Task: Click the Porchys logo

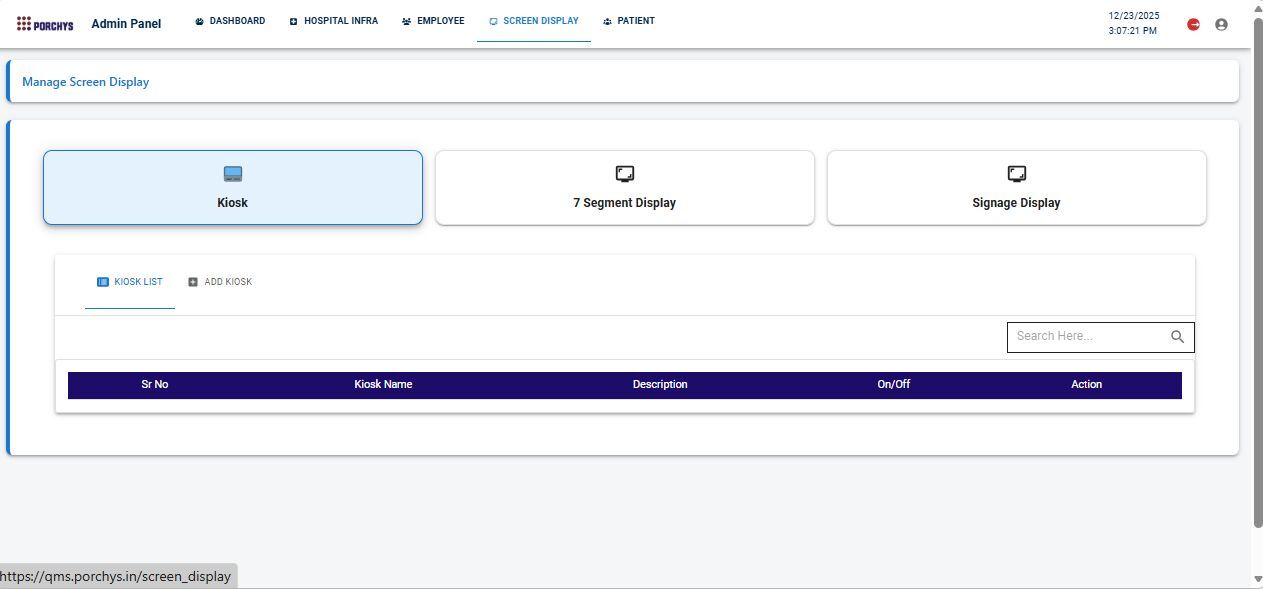Action: pyautogui.click(x=45, y=24)
